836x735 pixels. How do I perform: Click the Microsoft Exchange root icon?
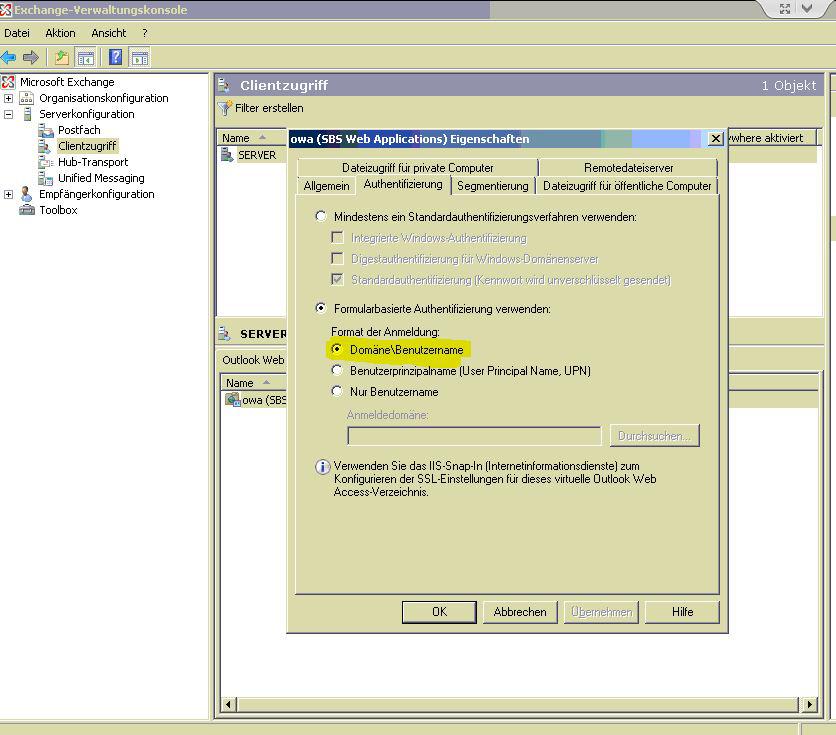(8, 82)
